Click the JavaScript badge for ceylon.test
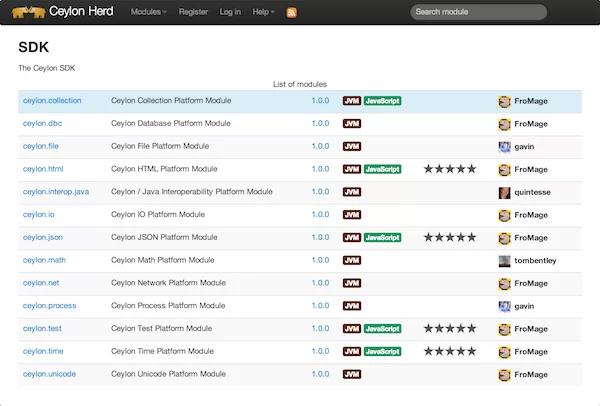600x406 pixels. (382, 329)
